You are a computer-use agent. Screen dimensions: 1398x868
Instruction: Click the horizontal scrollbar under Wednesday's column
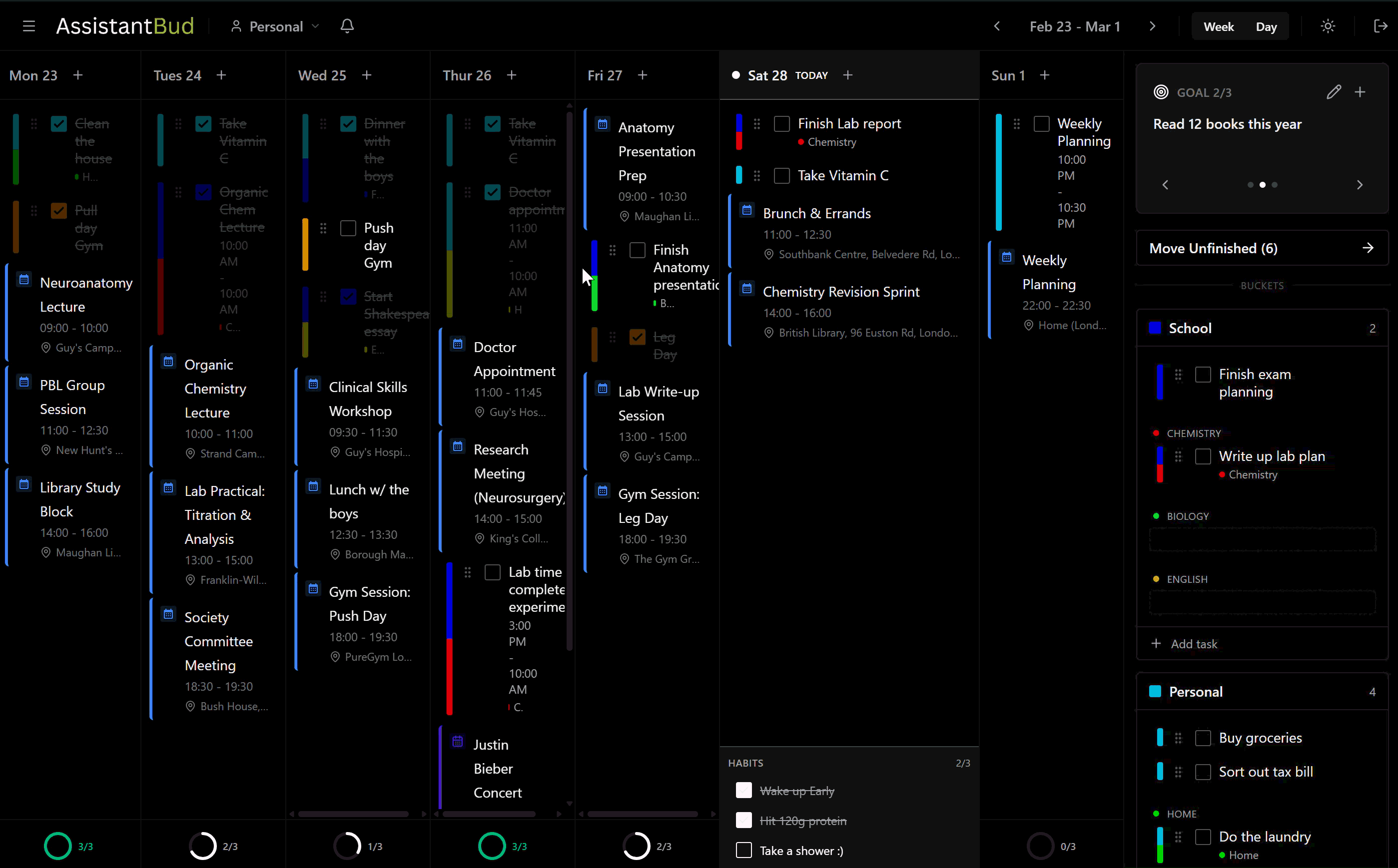point(353,814)
